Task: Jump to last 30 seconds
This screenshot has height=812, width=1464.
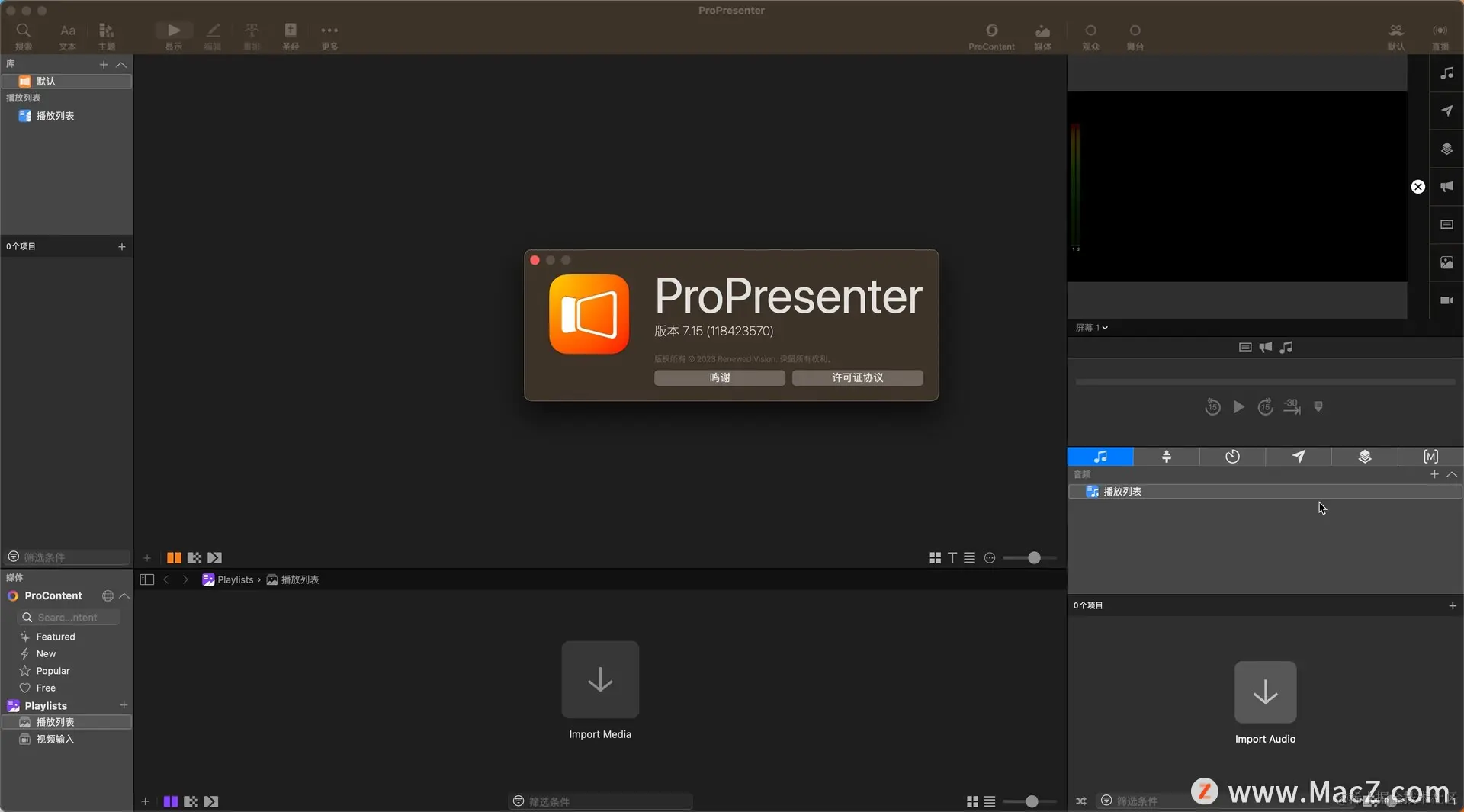Action: coord(1292,407)
